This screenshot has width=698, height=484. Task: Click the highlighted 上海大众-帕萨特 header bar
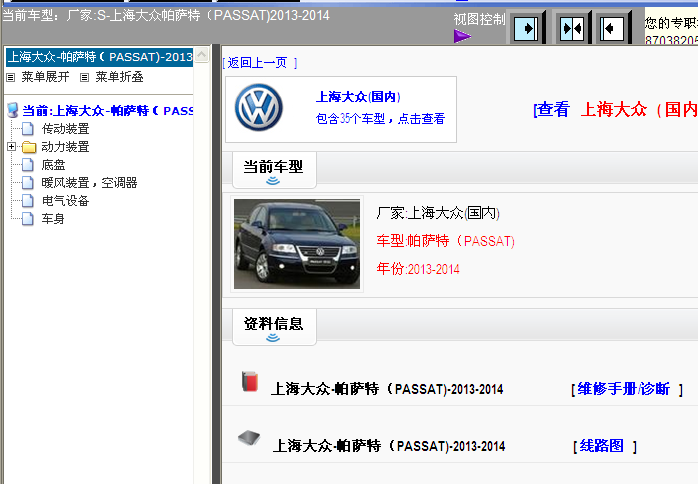99,57
